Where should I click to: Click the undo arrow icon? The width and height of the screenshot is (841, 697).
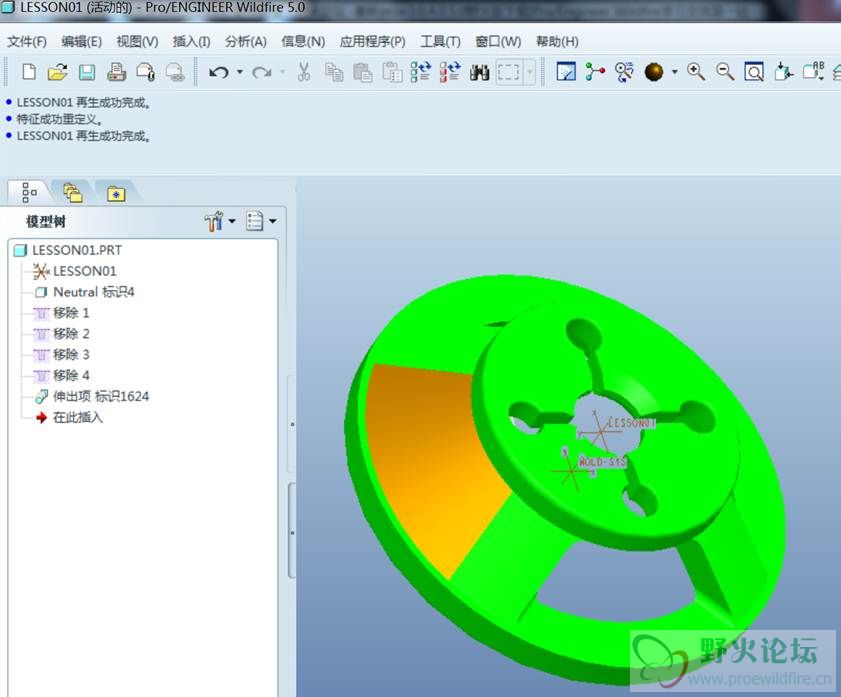click(219, 72)
